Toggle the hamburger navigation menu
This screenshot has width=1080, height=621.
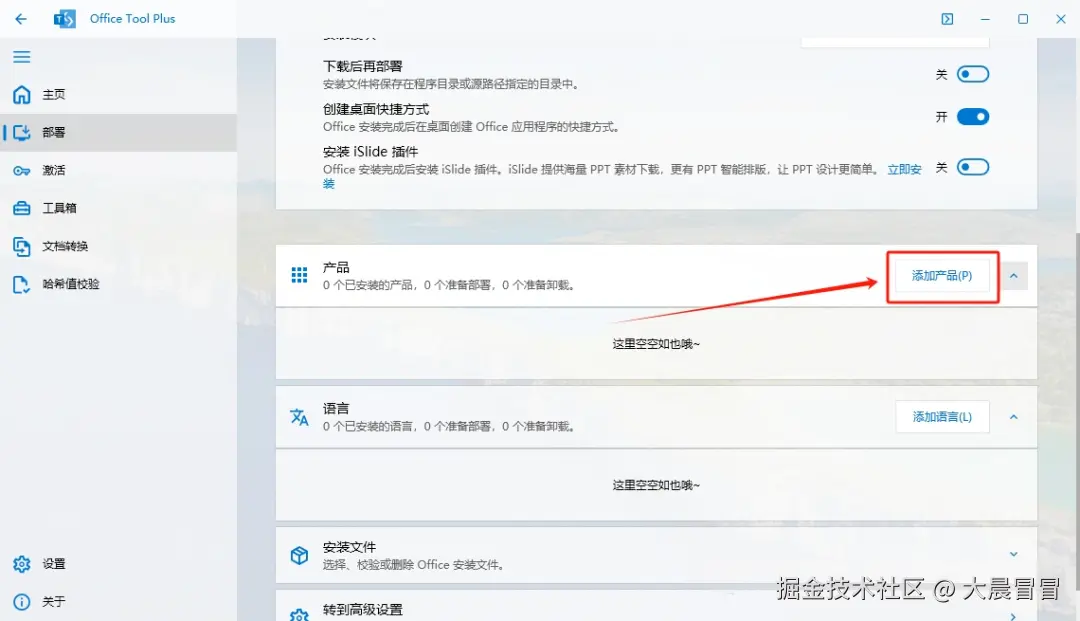click(x=21, y=56)
